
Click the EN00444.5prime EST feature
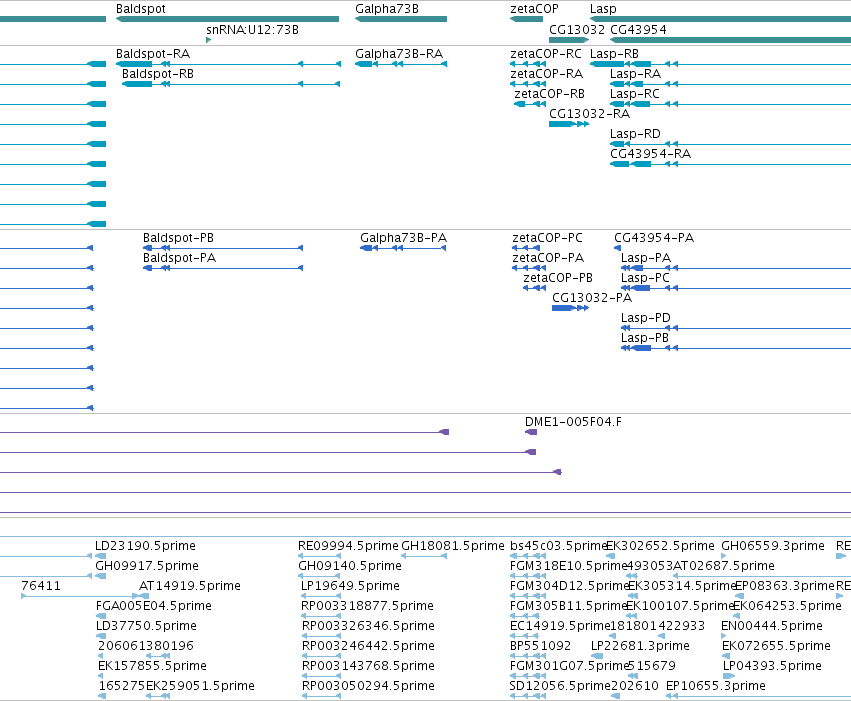pyautogui.click(x=723, y=636)
